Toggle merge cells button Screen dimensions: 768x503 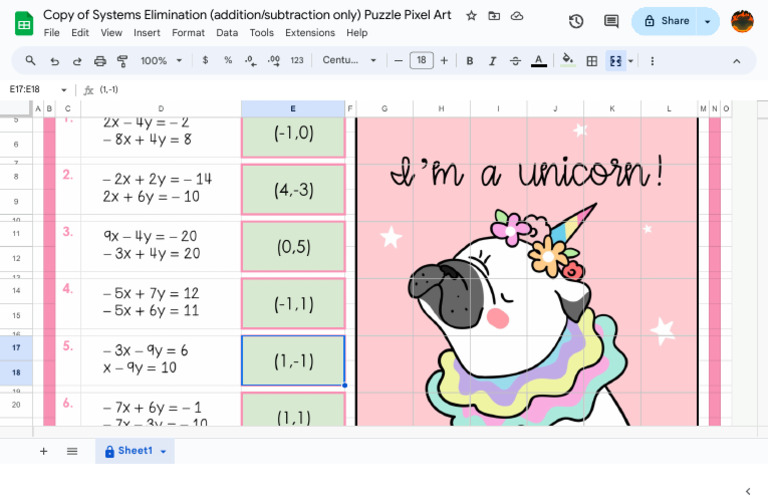(x=616, y=61)
